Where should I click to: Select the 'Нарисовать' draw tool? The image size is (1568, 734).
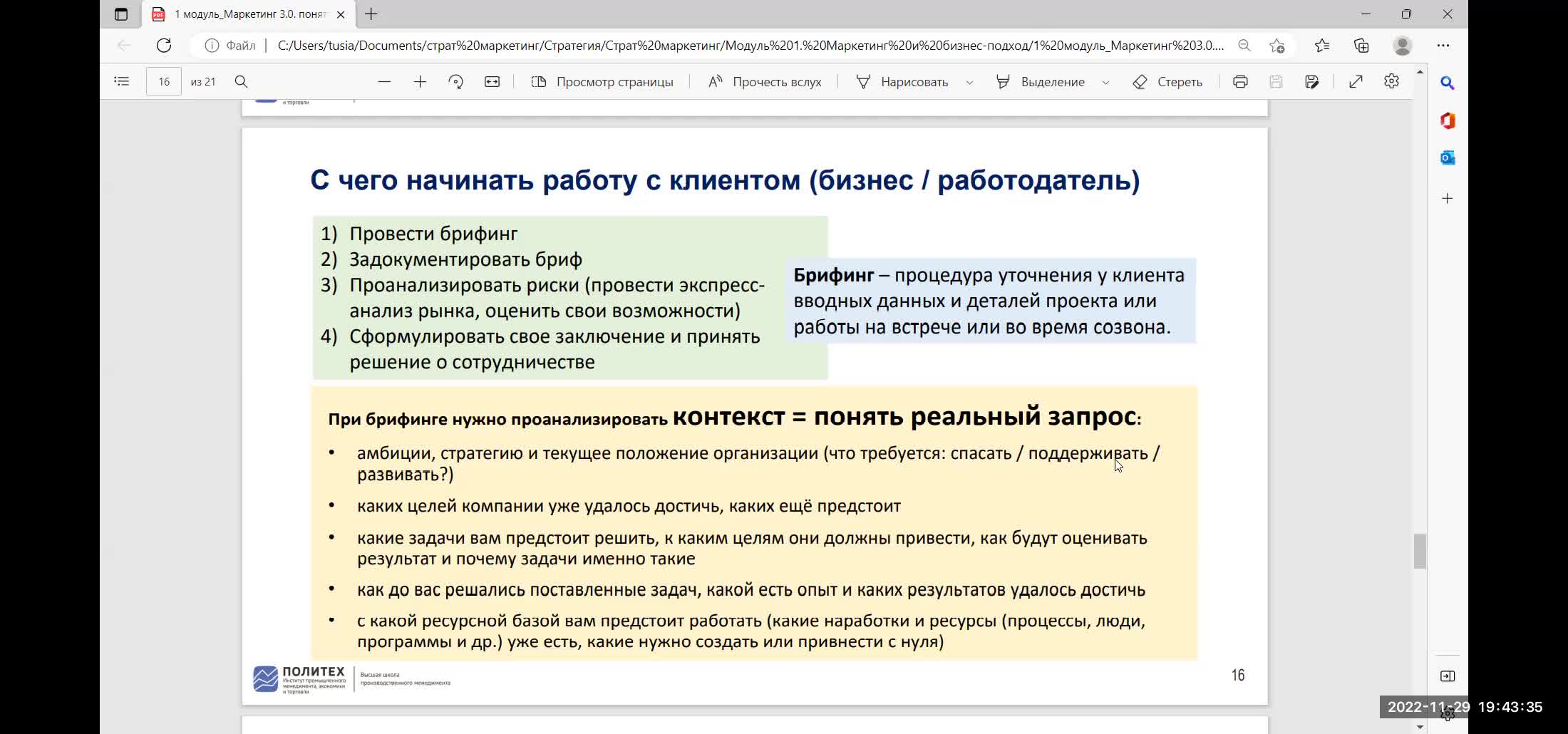tap(902, 82)
